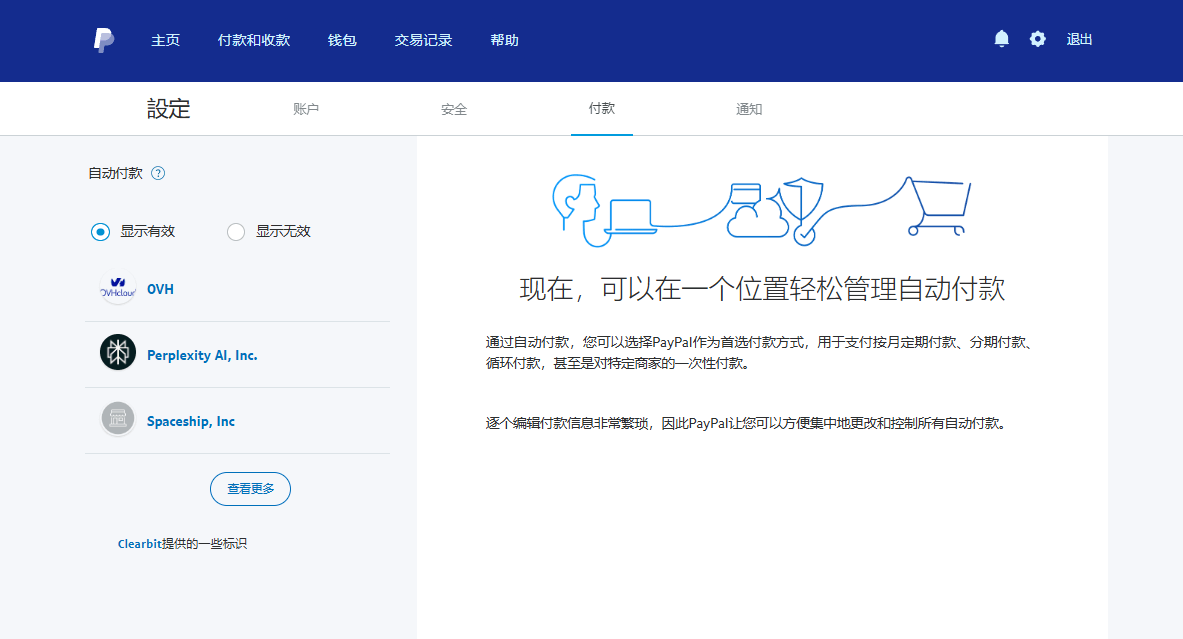Switch to the 账户 tab
The width and height of the screenshot is (1183, 639).
[306, 109]
